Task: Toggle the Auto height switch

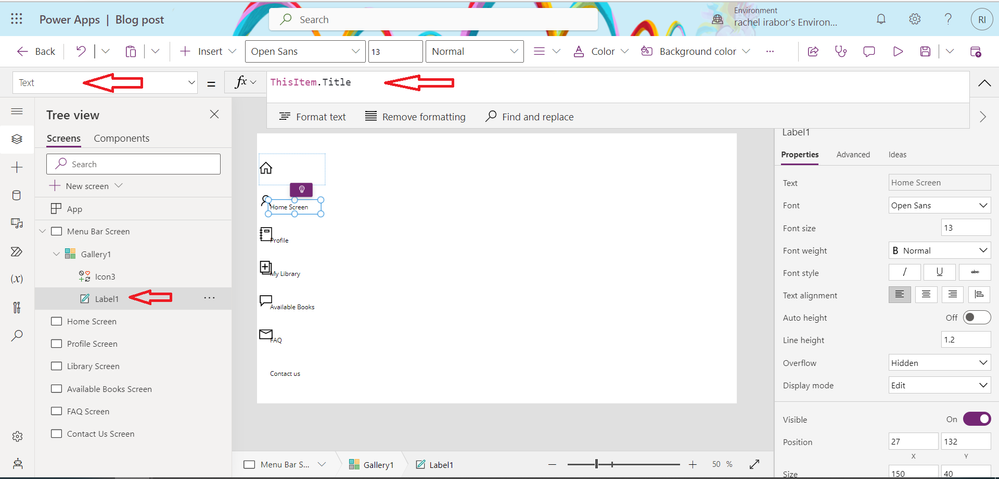Action: pyautogui.click(x=977, y=318)
